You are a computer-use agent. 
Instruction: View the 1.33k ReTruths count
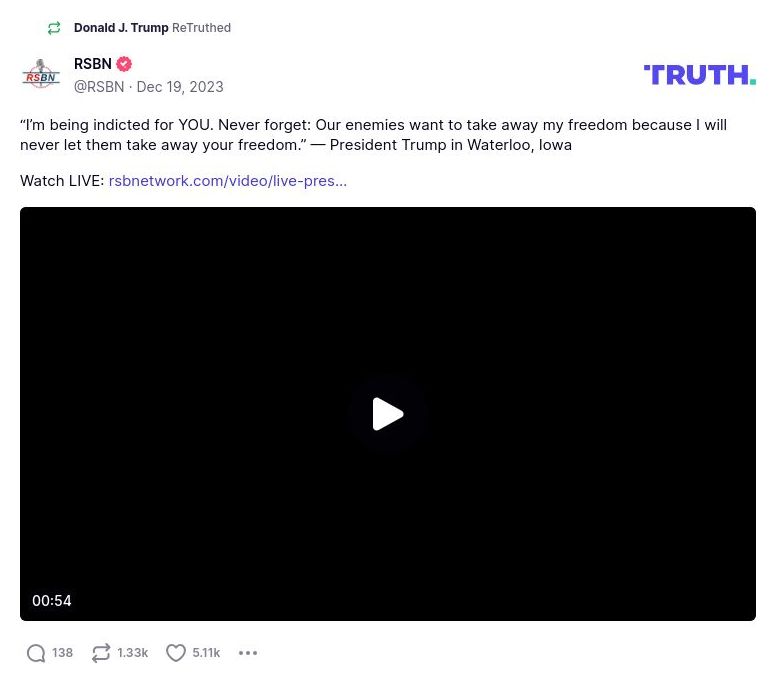coord(132,653)
